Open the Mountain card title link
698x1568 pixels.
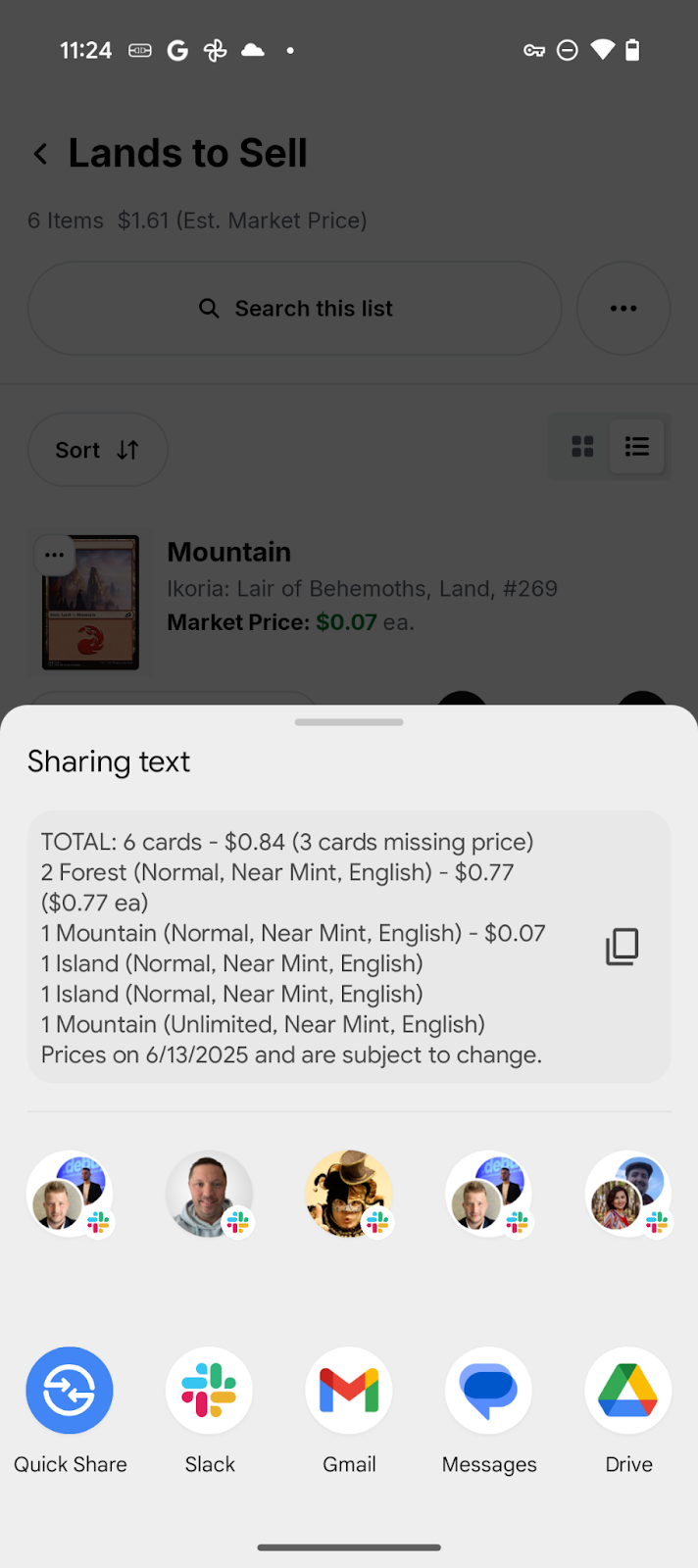tap(229, 552)
